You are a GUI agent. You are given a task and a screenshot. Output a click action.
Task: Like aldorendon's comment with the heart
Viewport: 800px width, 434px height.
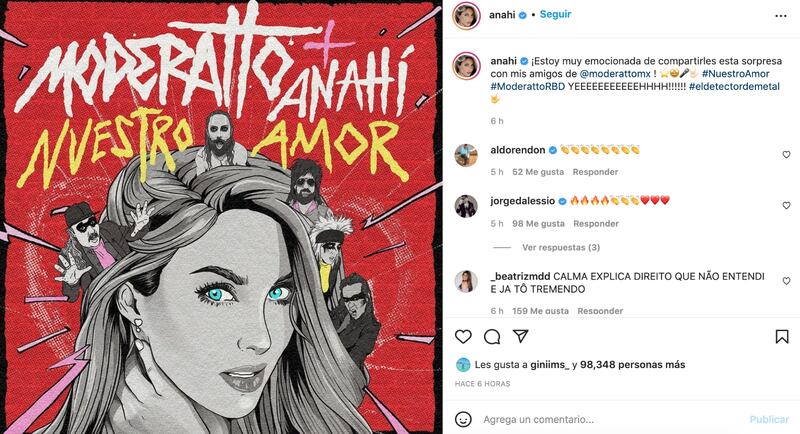pyautogui.click(x=786, y=155)
